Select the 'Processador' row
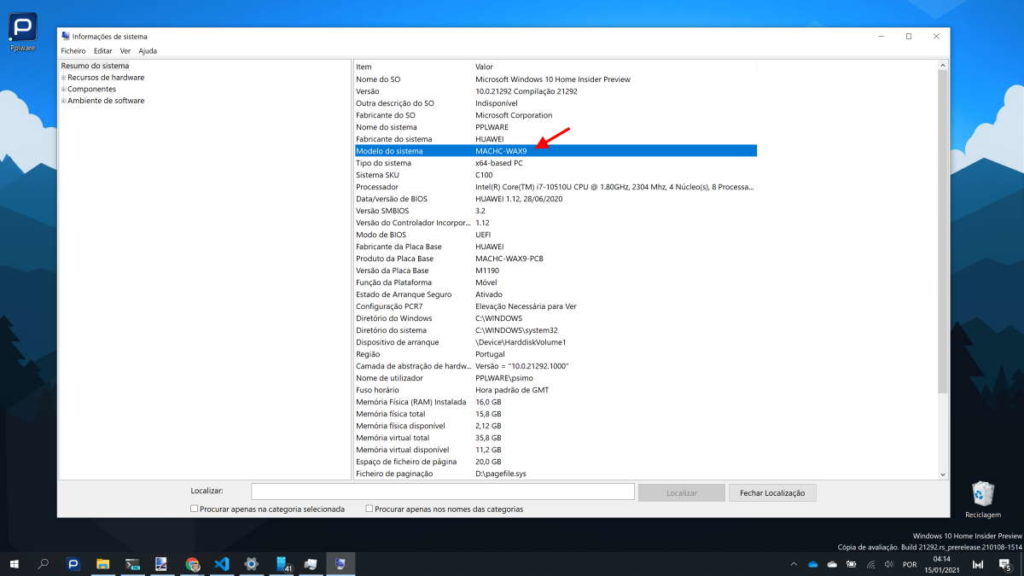The height and width of the screenshot is (576, 1024). pos(556,187)
